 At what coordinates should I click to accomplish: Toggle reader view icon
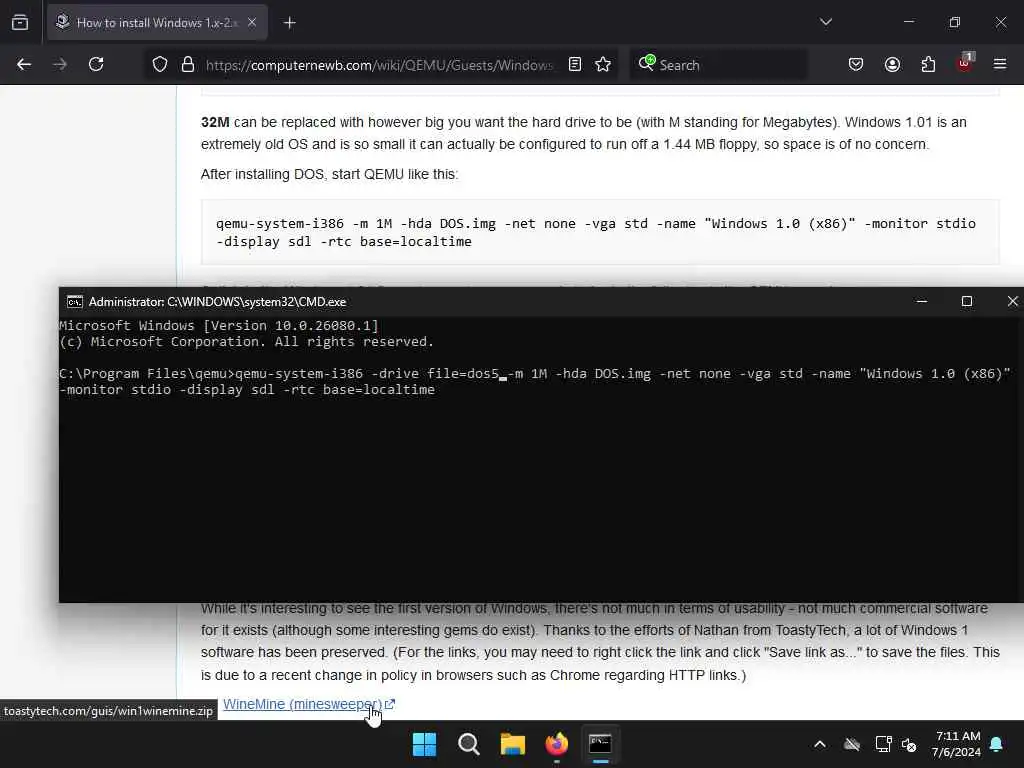point(575,64)
